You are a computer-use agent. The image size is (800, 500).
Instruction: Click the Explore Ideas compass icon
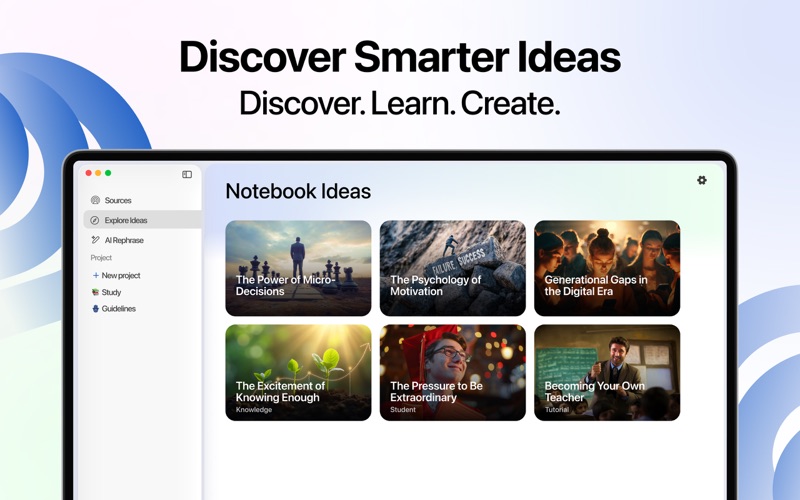(x=94, y=220)
